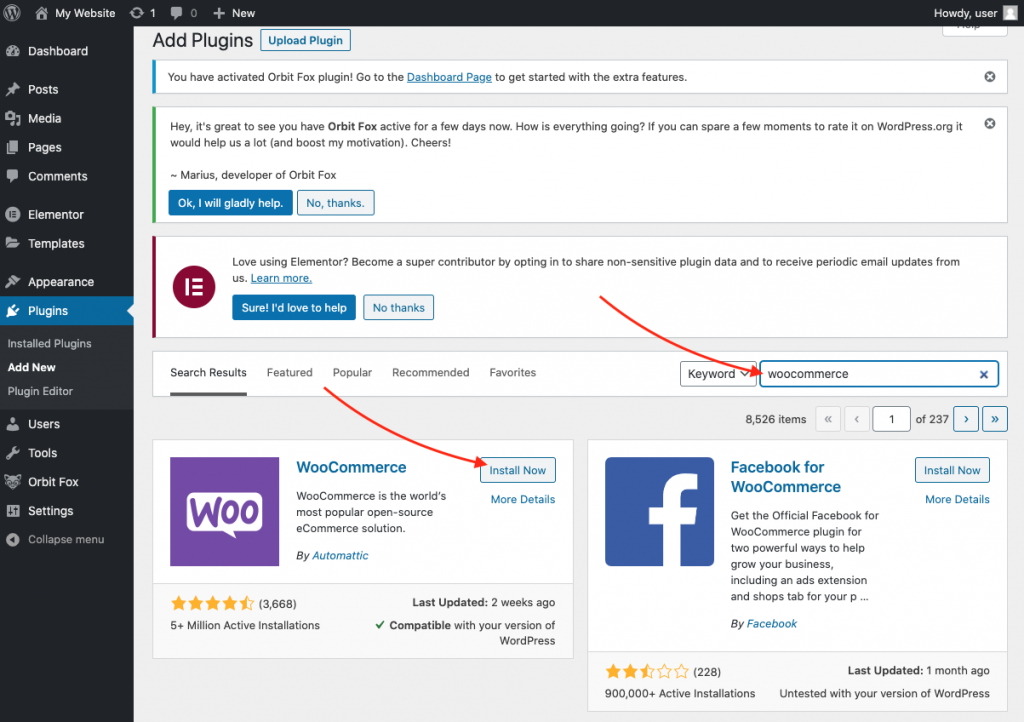This screenshot has width=1024, height=722.
Task: Click the Appearance brush icon
Action: click(x=13, y=281)
